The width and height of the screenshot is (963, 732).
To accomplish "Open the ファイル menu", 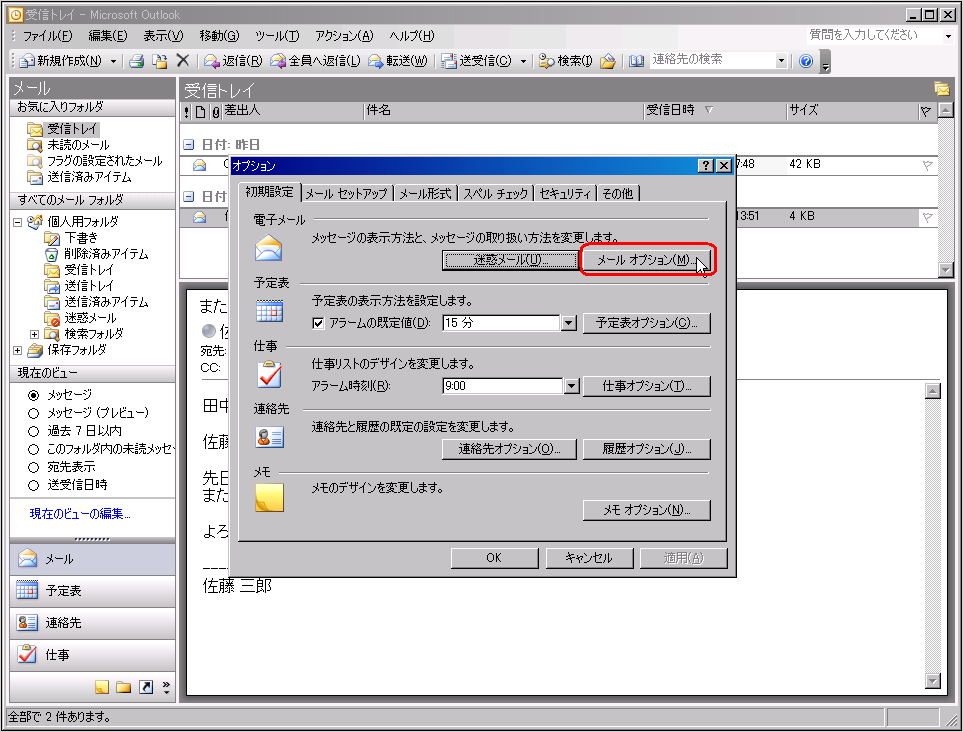I will [47, 36].
